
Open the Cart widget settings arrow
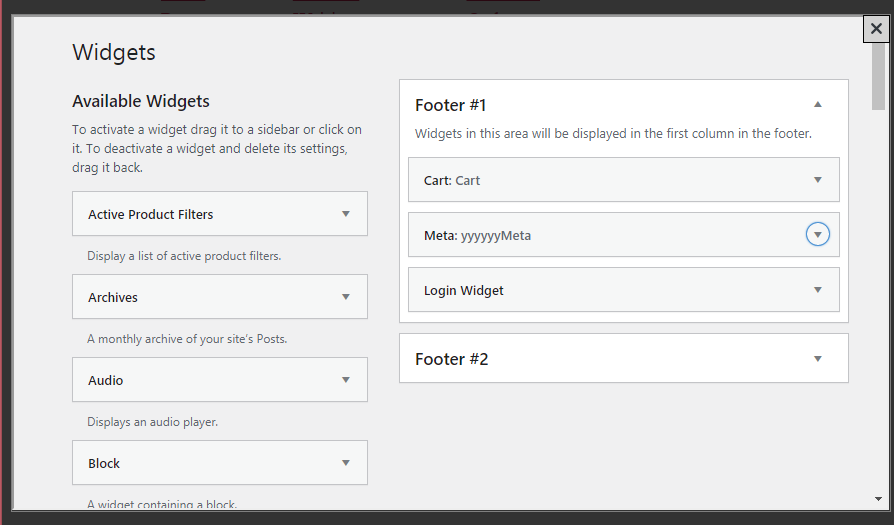pyautogui.click(x=817, y=180)
